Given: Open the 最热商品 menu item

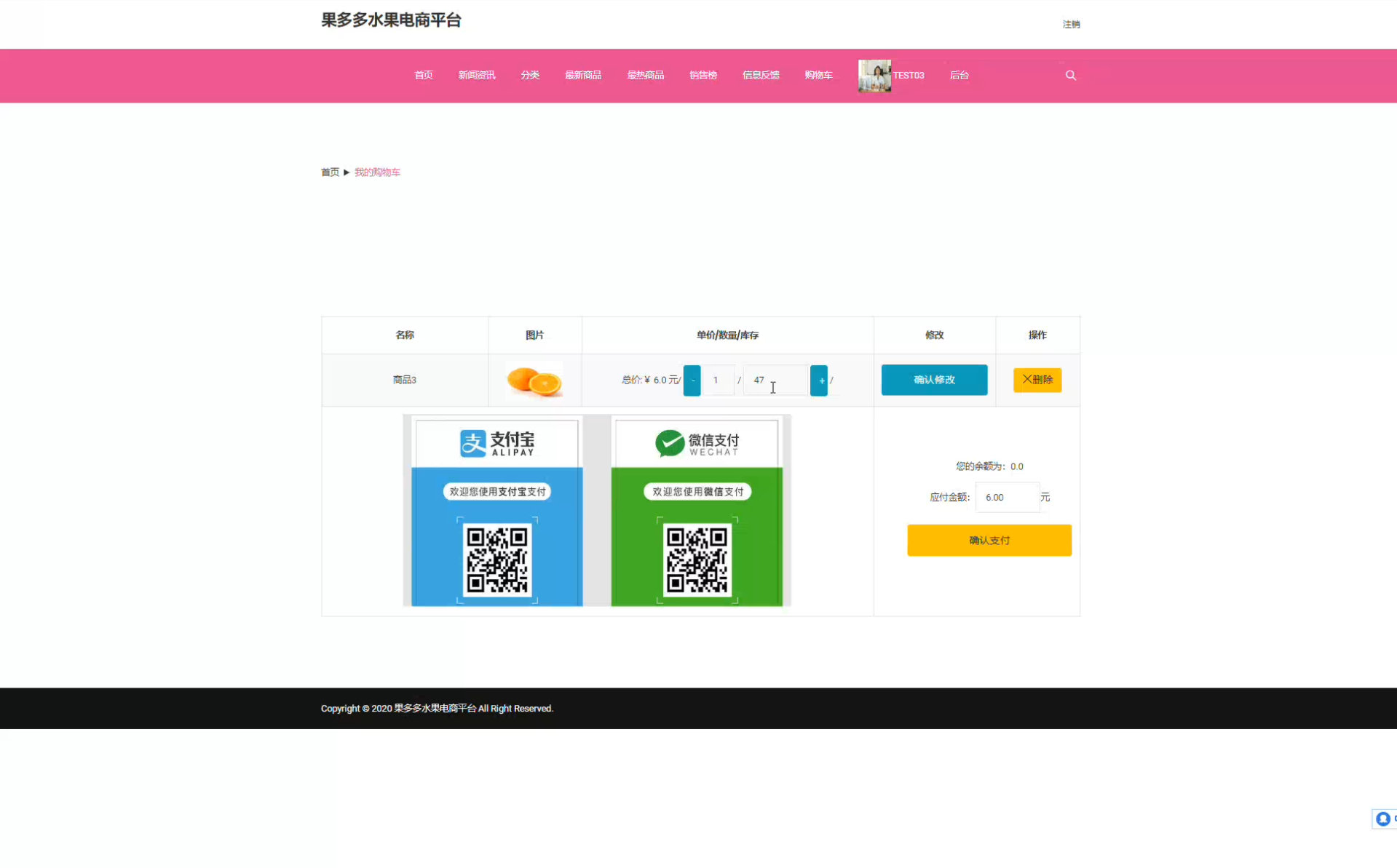Looking at the screenshot, I should click(645, 75).
